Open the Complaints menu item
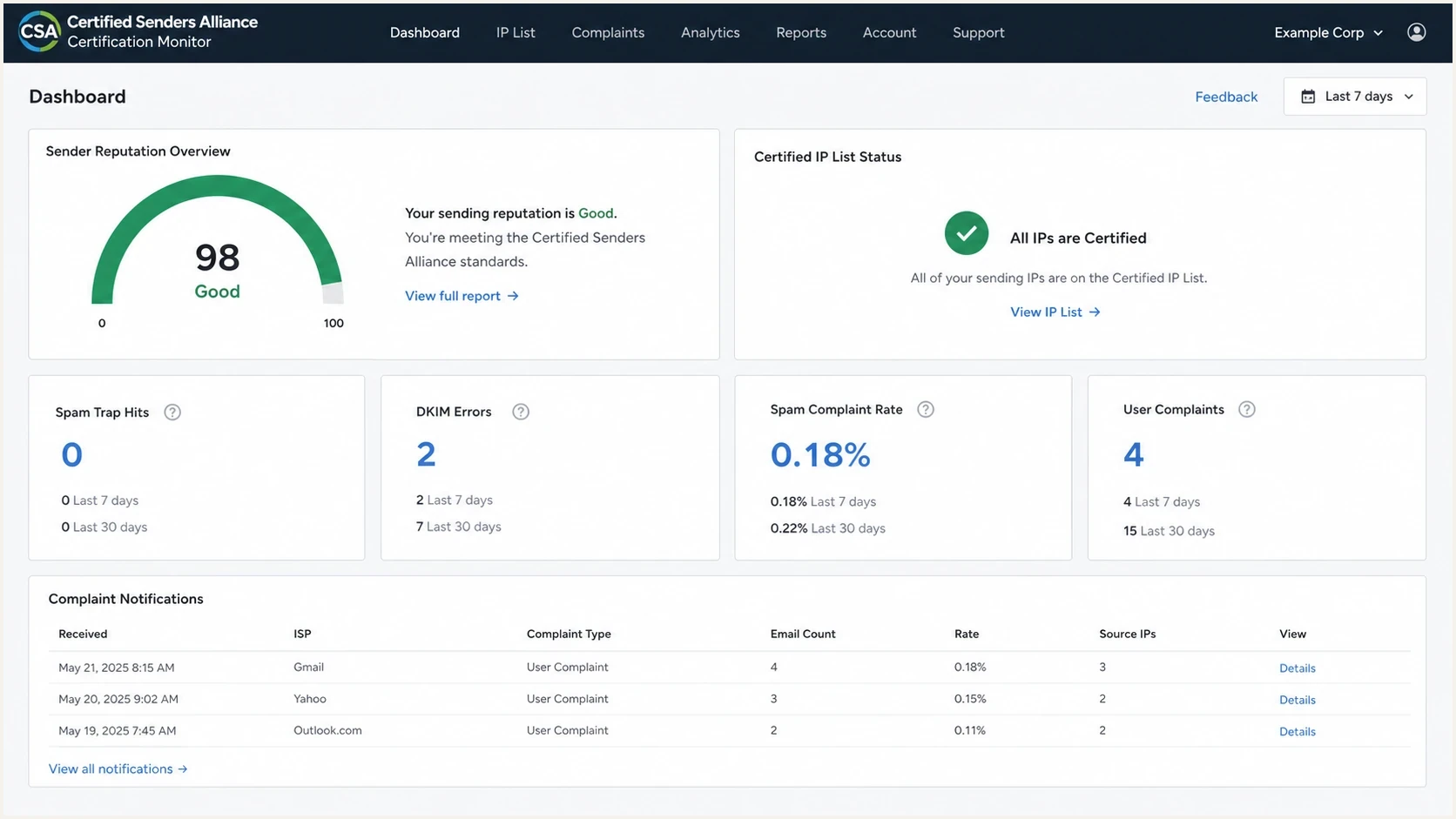 pyautogui.click(x=608, y=32)
